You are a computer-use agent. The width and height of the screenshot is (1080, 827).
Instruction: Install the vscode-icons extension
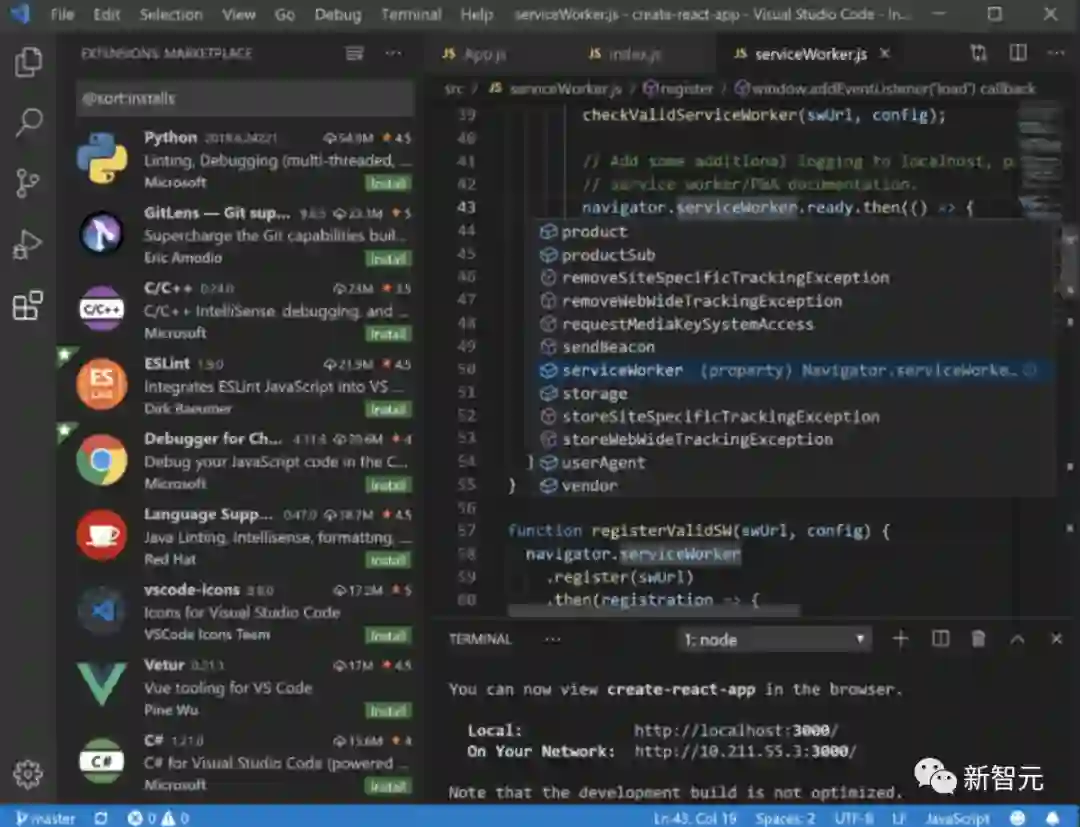pos(388,636)
